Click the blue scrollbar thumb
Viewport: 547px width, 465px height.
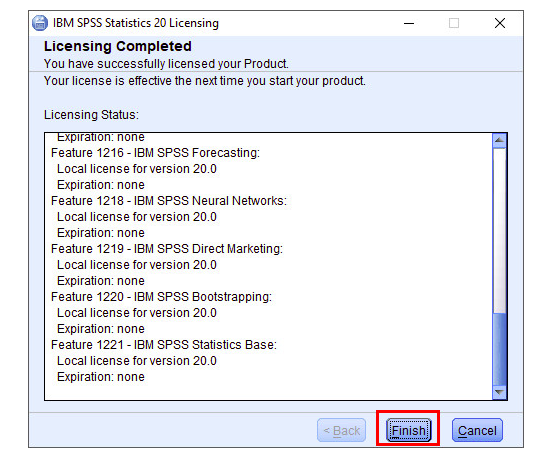tap(499, 349)
